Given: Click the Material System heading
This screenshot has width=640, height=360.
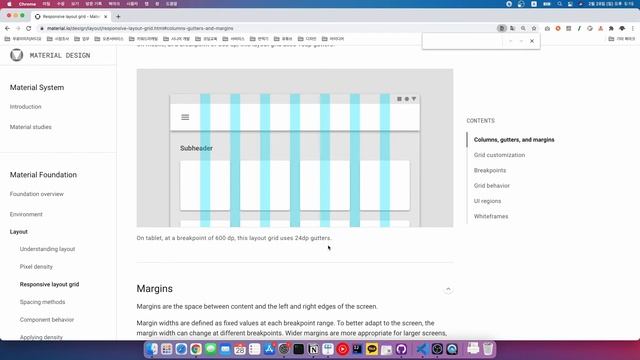Looking at the screenshot, I should 37,87.
